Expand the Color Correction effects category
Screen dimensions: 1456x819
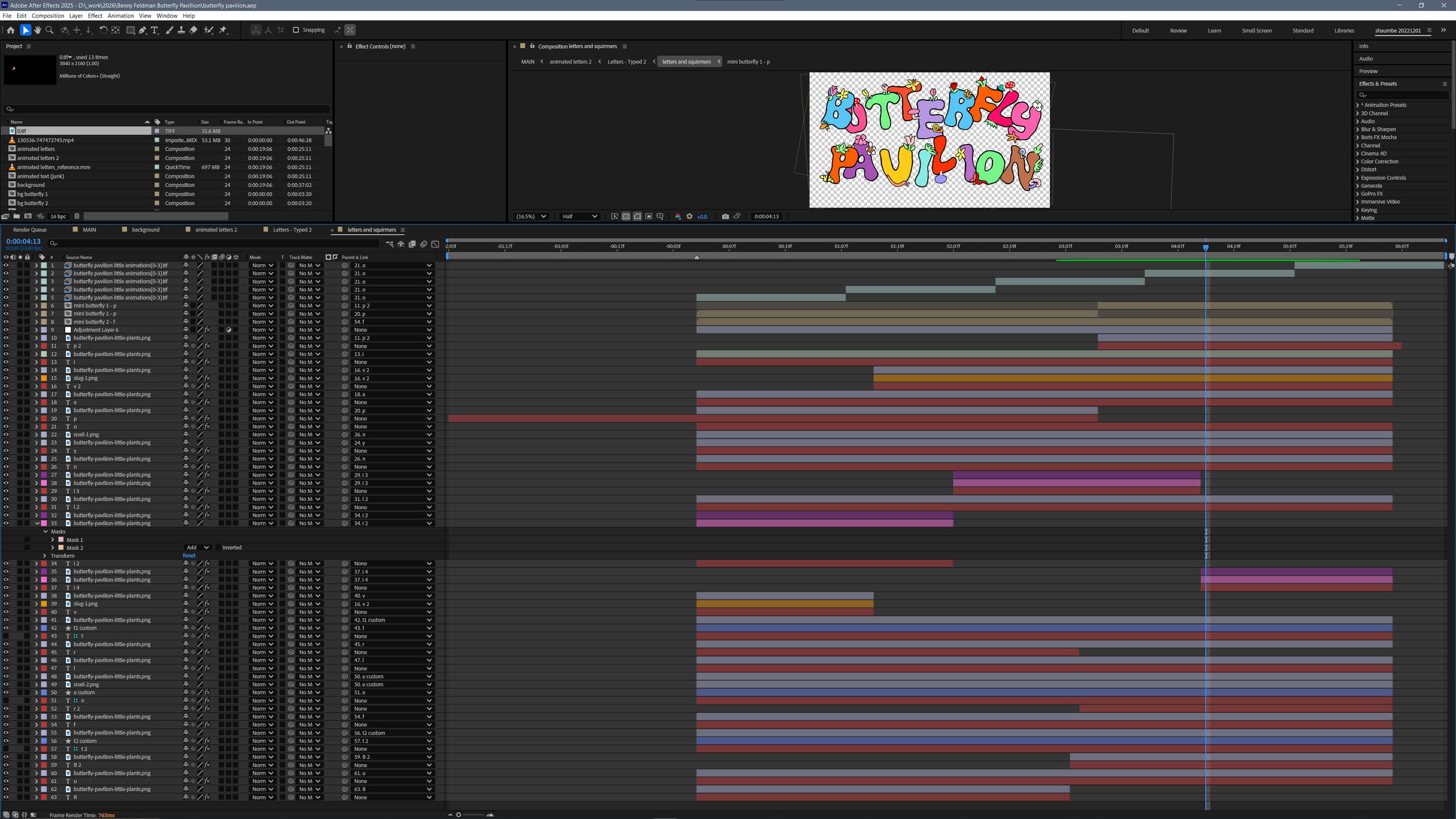[1358, 161]
